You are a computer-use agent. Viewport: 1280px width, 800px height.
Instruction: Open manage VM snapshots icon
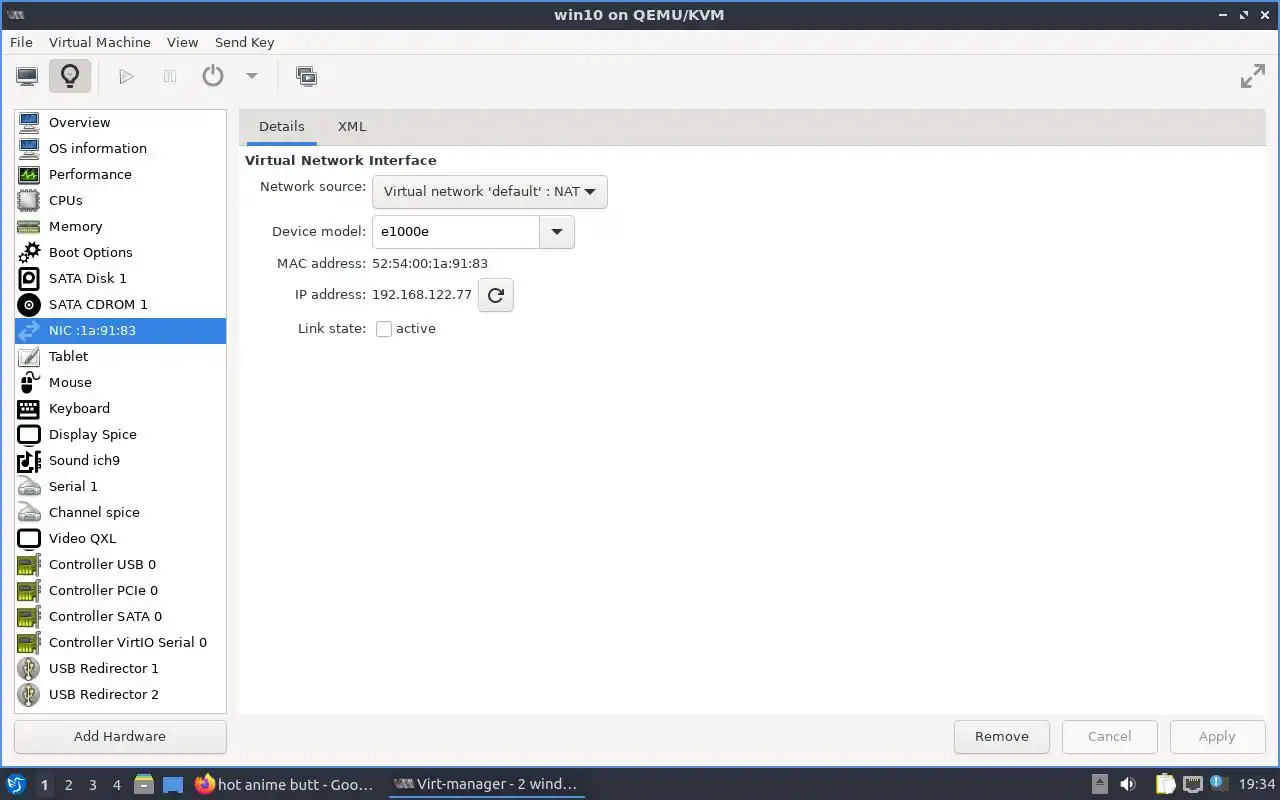(x=306, y=76)
